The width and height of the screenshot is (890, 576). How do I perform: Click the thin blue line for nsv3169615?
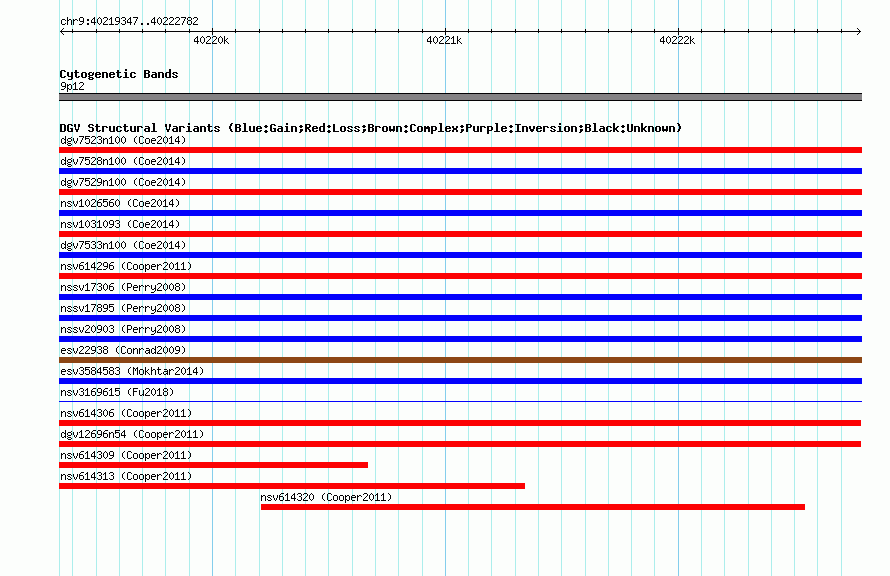[x=460, y=402]
